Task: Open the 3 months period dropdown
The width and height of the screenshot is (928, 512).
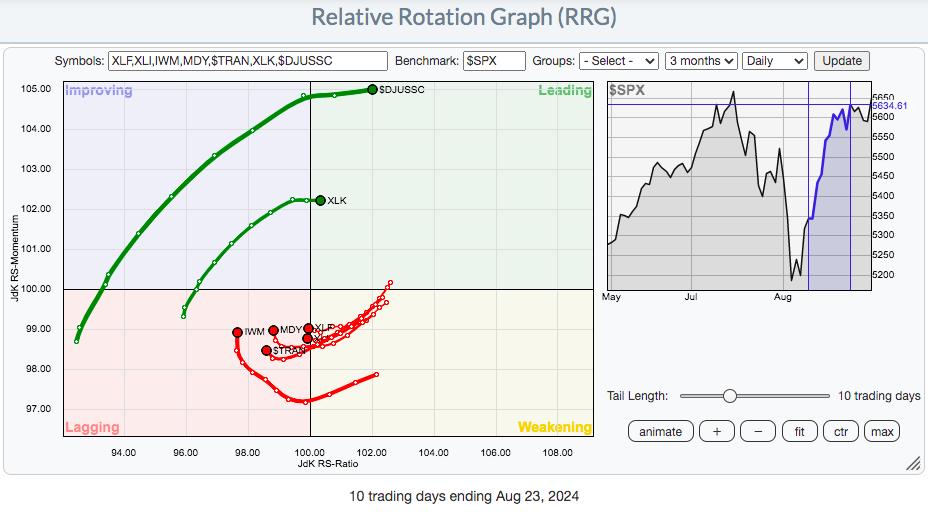Action: click(x=701, y=61)
